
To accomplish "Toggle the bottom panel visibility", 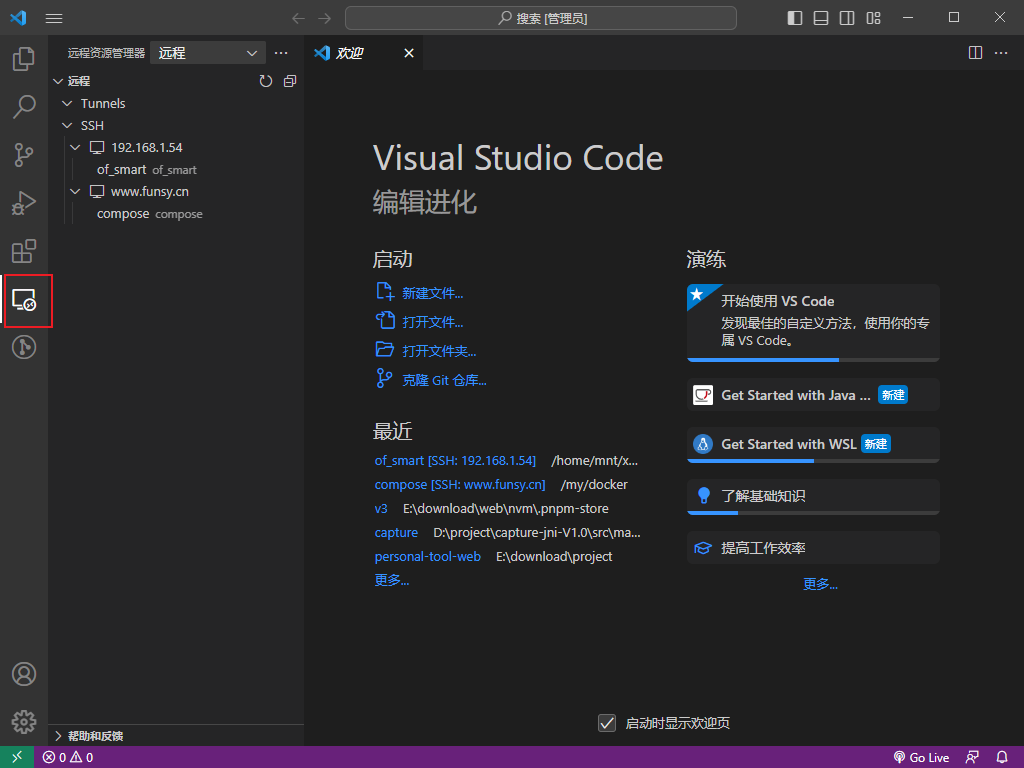I will coord(821,18).
